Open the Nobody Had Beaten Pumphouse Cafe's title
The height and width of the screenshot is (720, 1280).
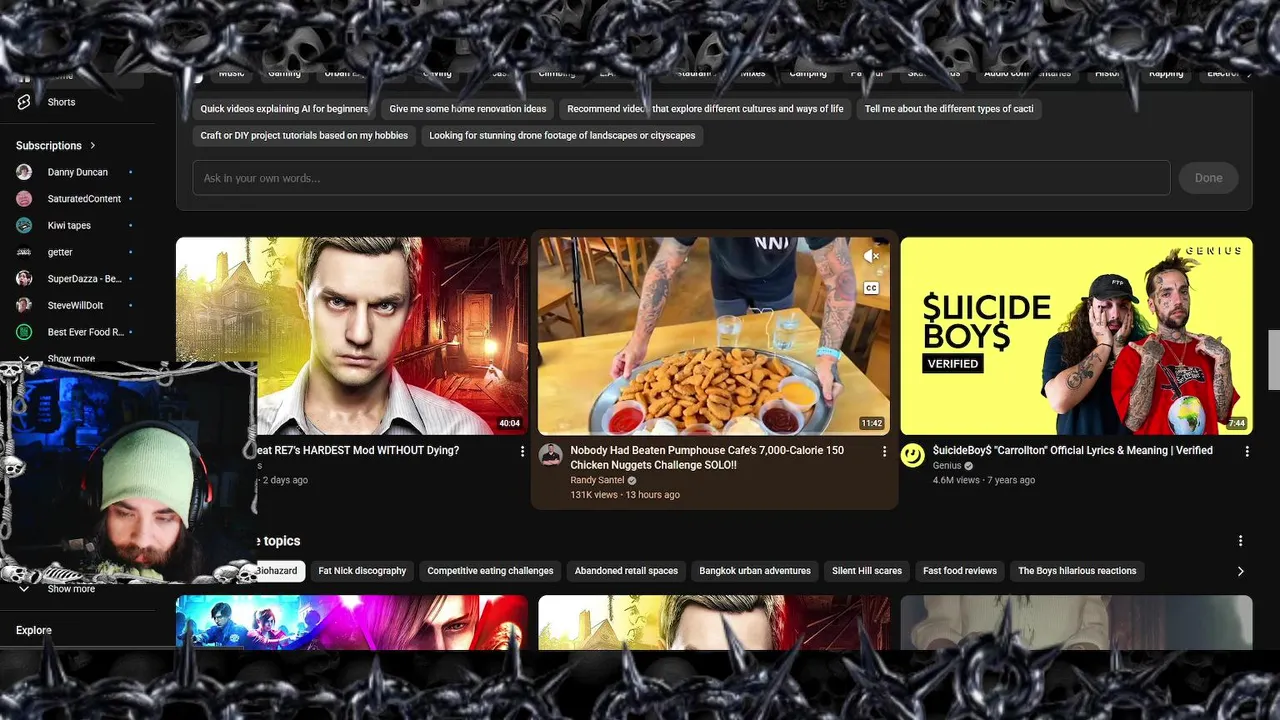(x=707, y=458)
